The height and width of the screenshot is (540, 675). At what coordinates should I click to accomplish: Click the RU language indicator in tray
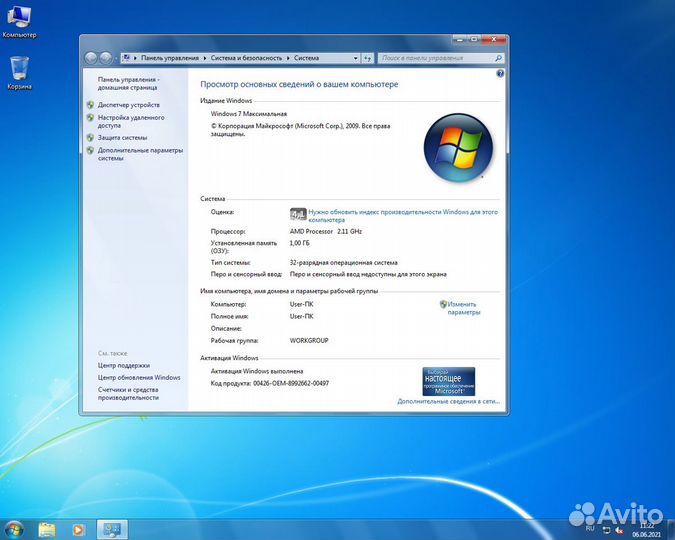[590, 528]
